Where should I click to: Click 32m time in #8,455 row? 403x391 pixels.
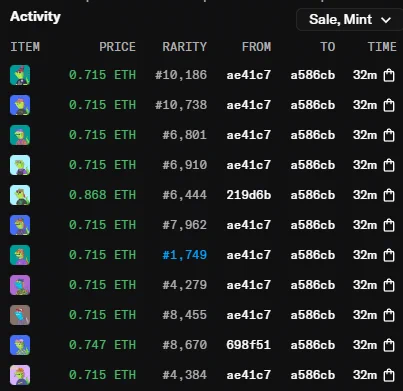tap(365, 315)
